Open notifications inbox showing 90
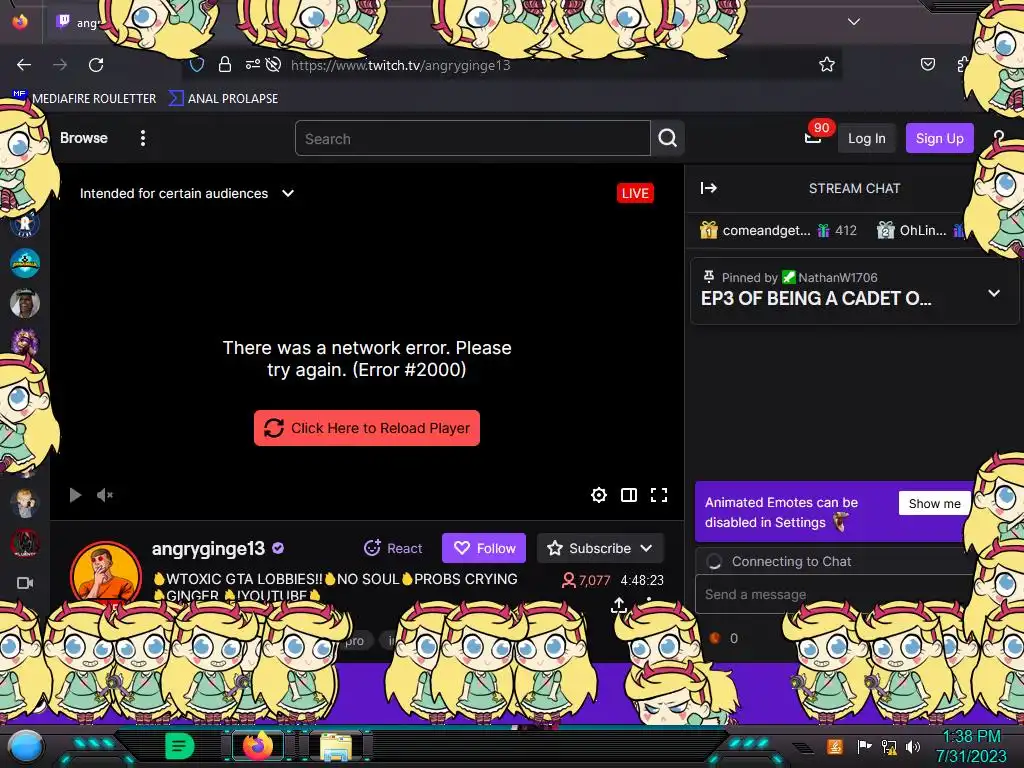This screenshot has height=768, width=1024. 814,137
